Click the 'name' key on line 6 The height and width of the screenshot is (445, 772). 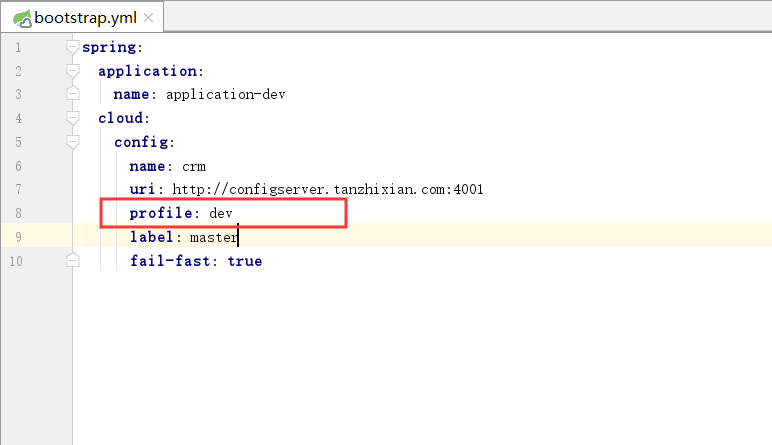pyautogui.click(x=147, y=166)
